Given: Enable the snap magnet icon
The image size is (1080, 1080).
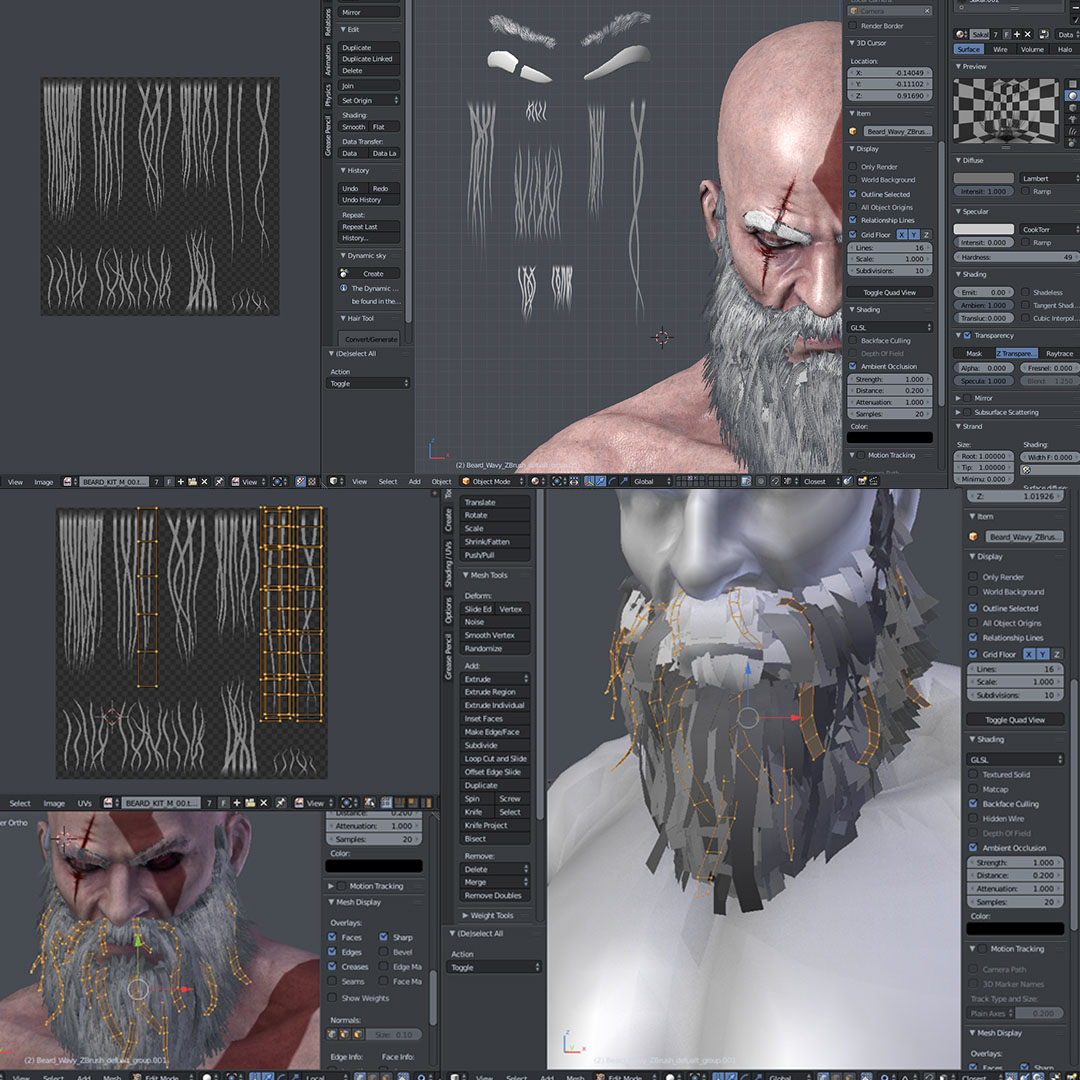Looking at the screenshot, I should click(x=776, y=481).
